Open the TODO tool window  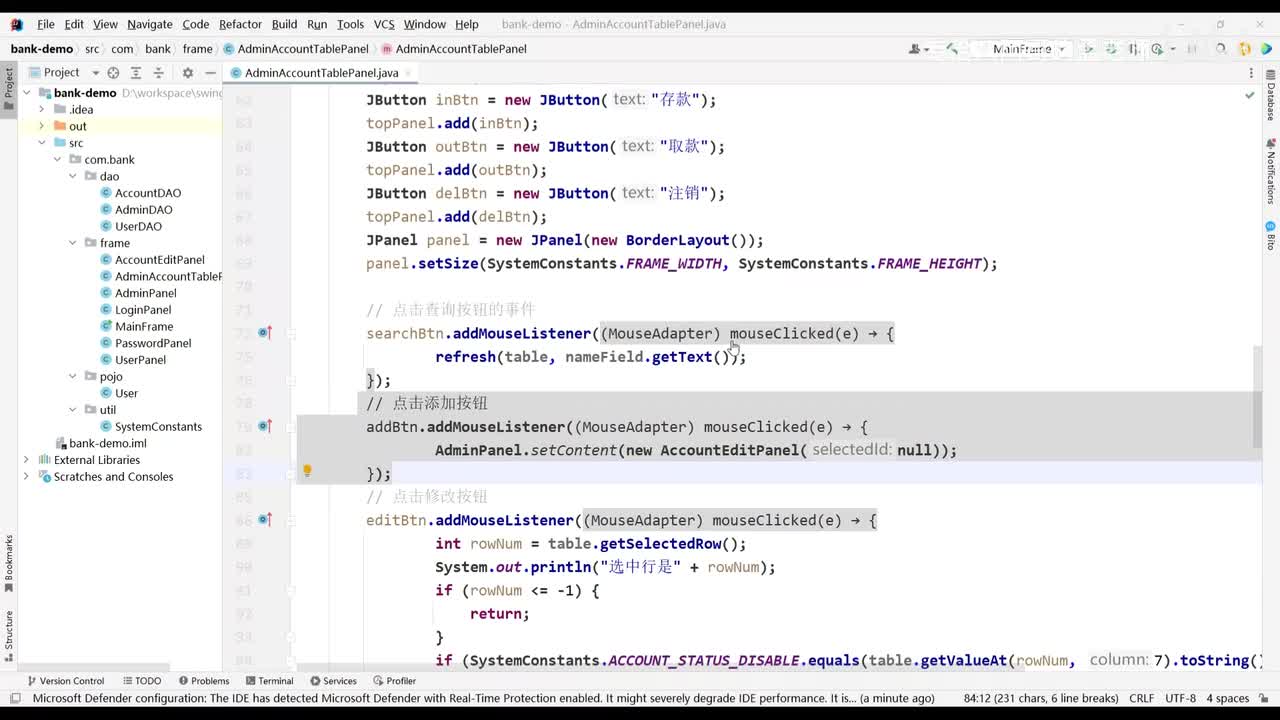click(141, 681)
